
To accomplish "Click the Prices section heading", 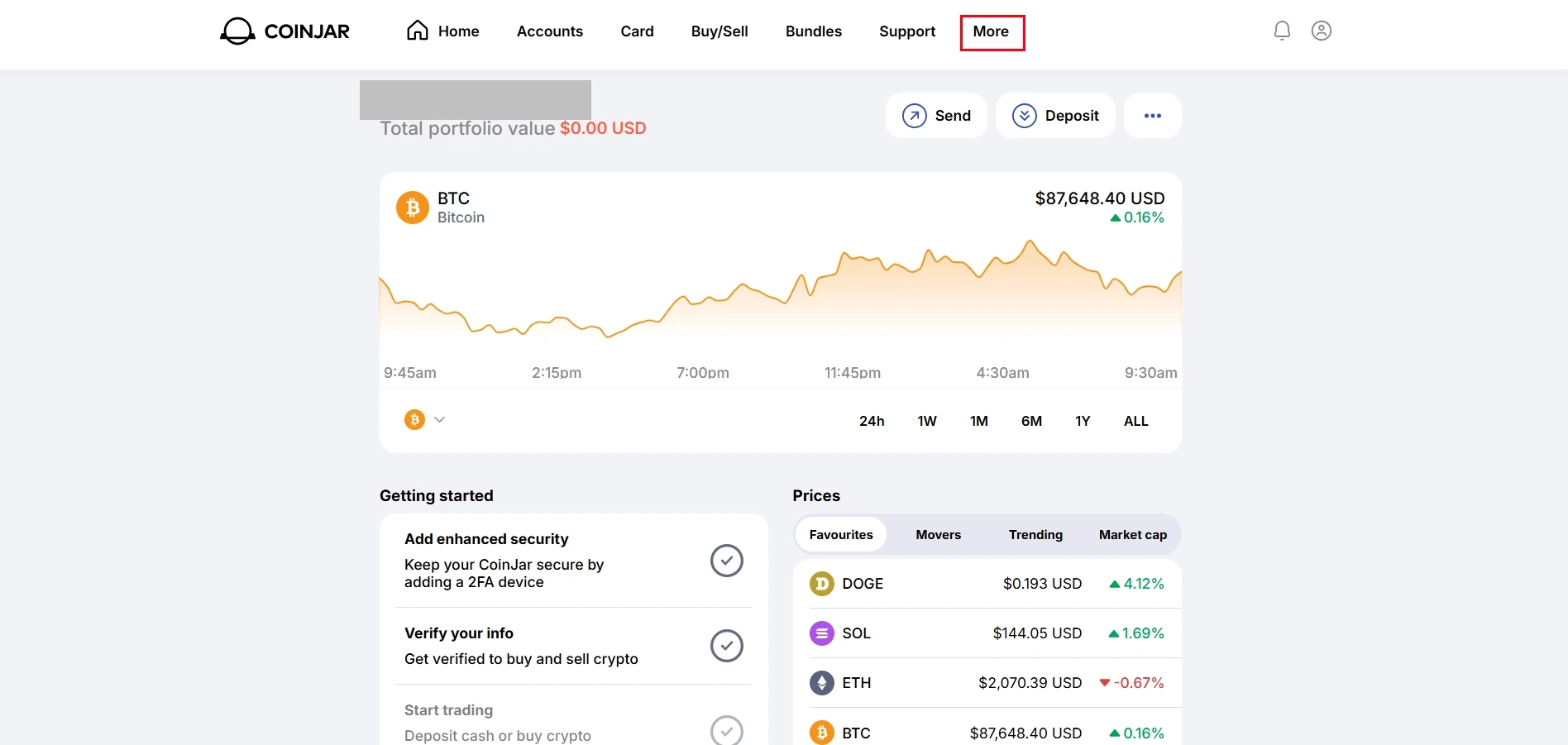I will (816, 495).
